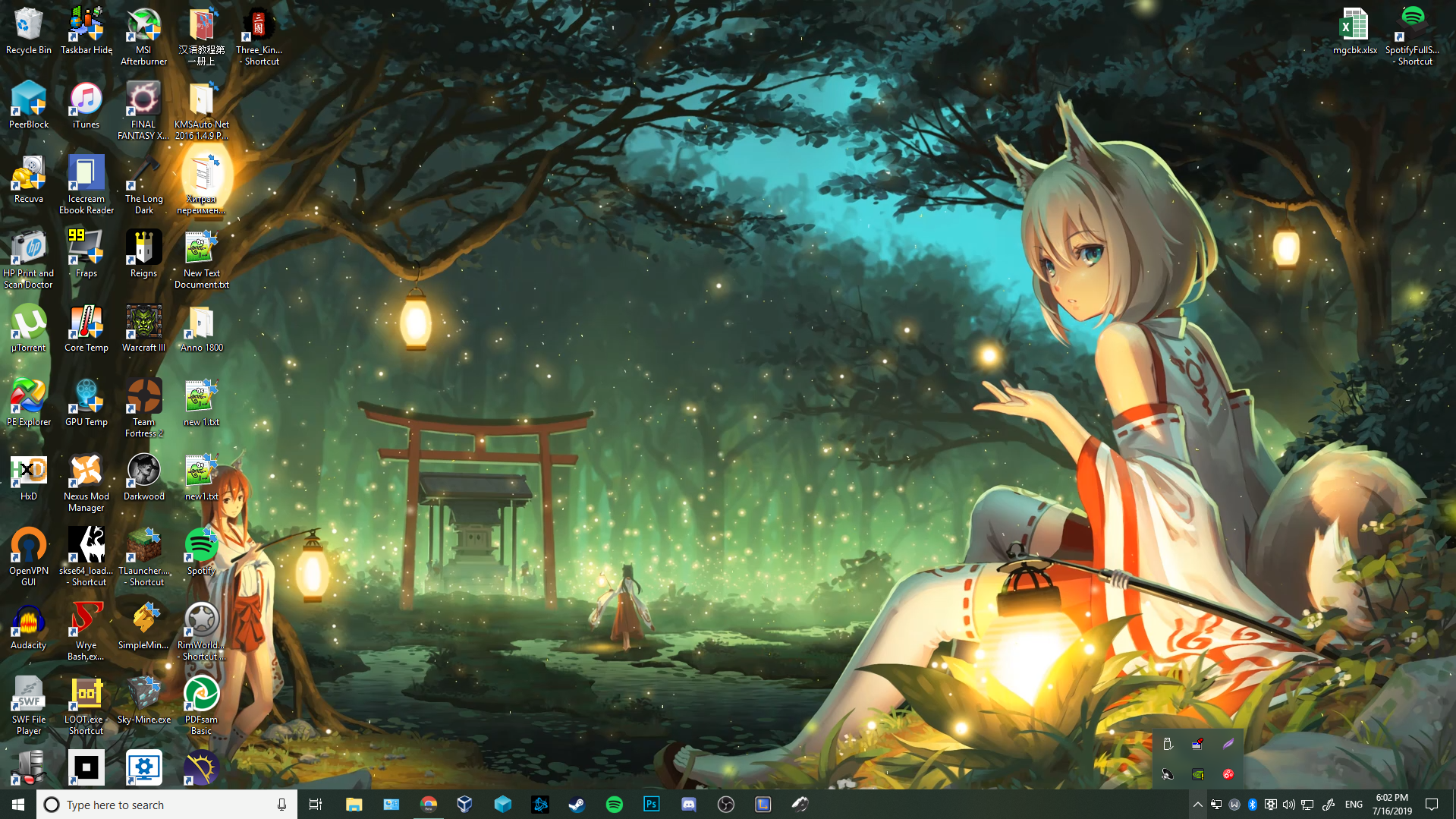Click the Darkwood game icon
1456x819 pixels.
[x=143, y=477]
